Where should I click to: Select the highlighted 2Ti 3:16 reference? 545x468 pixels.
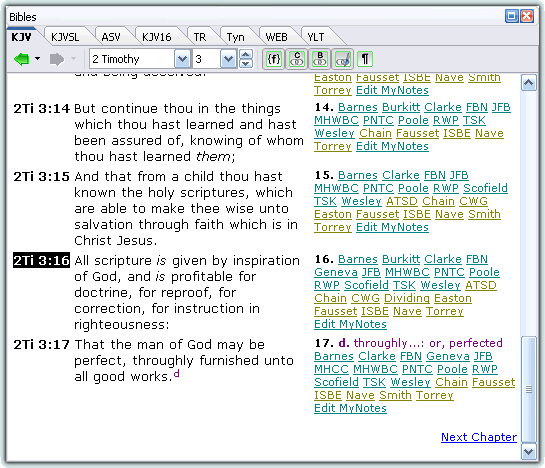(x=41, y=260)
